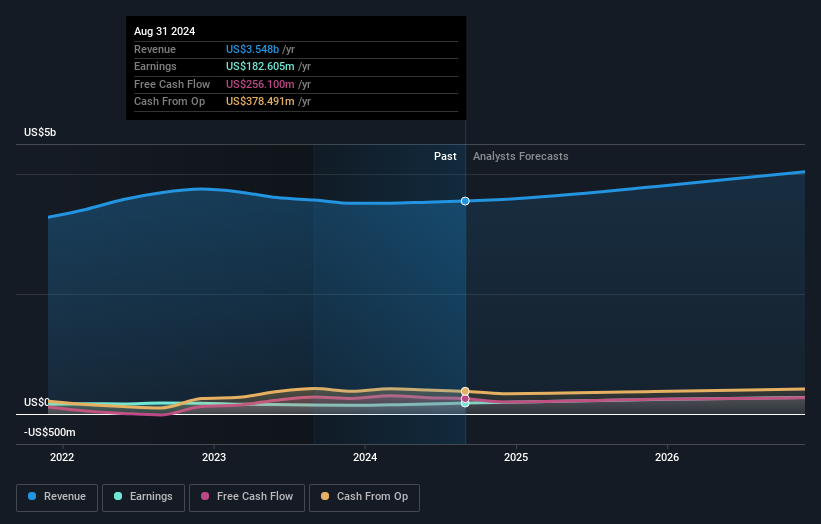This screenshot has width=821, height=524.
Task: Click the Free Cash Flow row label in the tooltip
Action: [172, 84]
